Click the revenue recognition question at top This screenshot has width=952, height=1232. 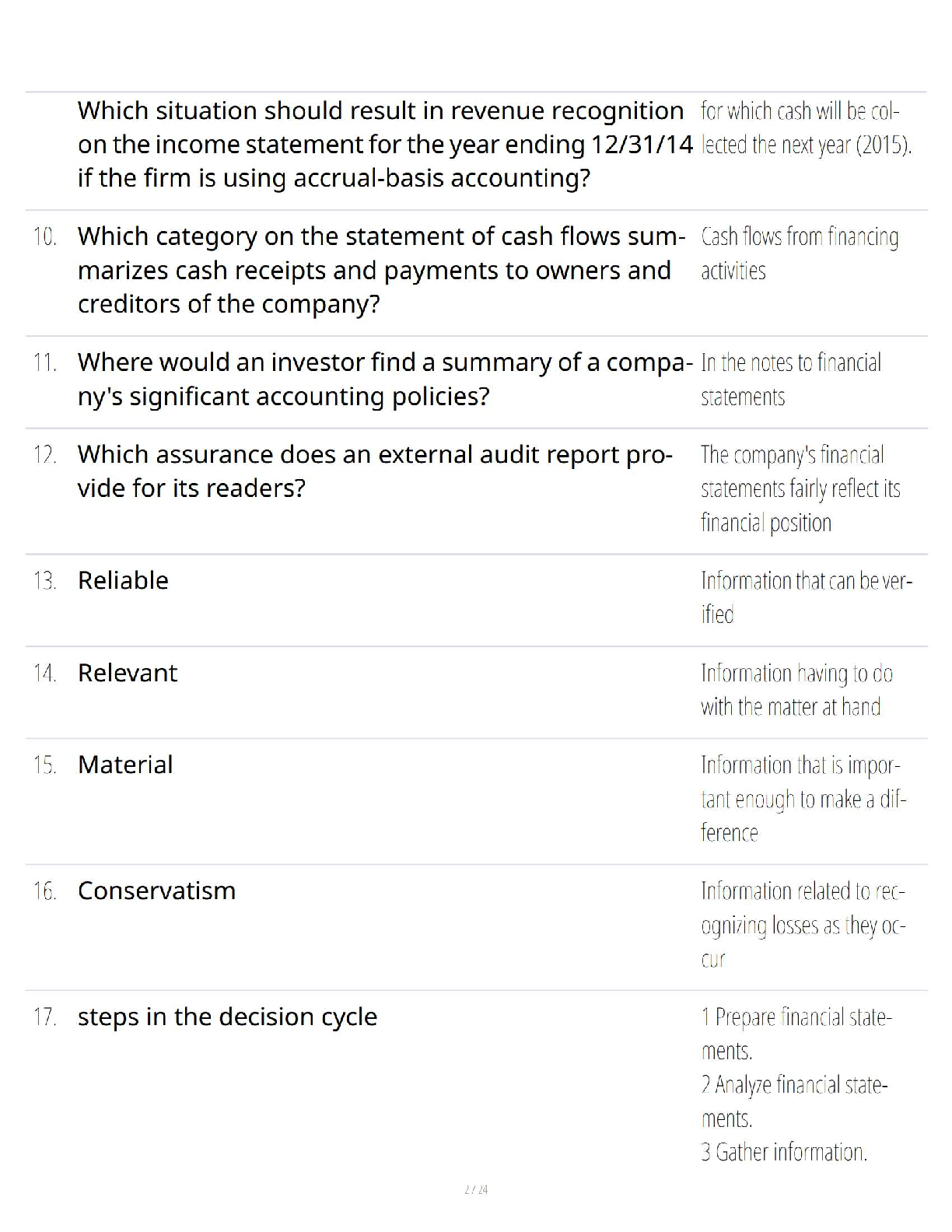[384, 145]
